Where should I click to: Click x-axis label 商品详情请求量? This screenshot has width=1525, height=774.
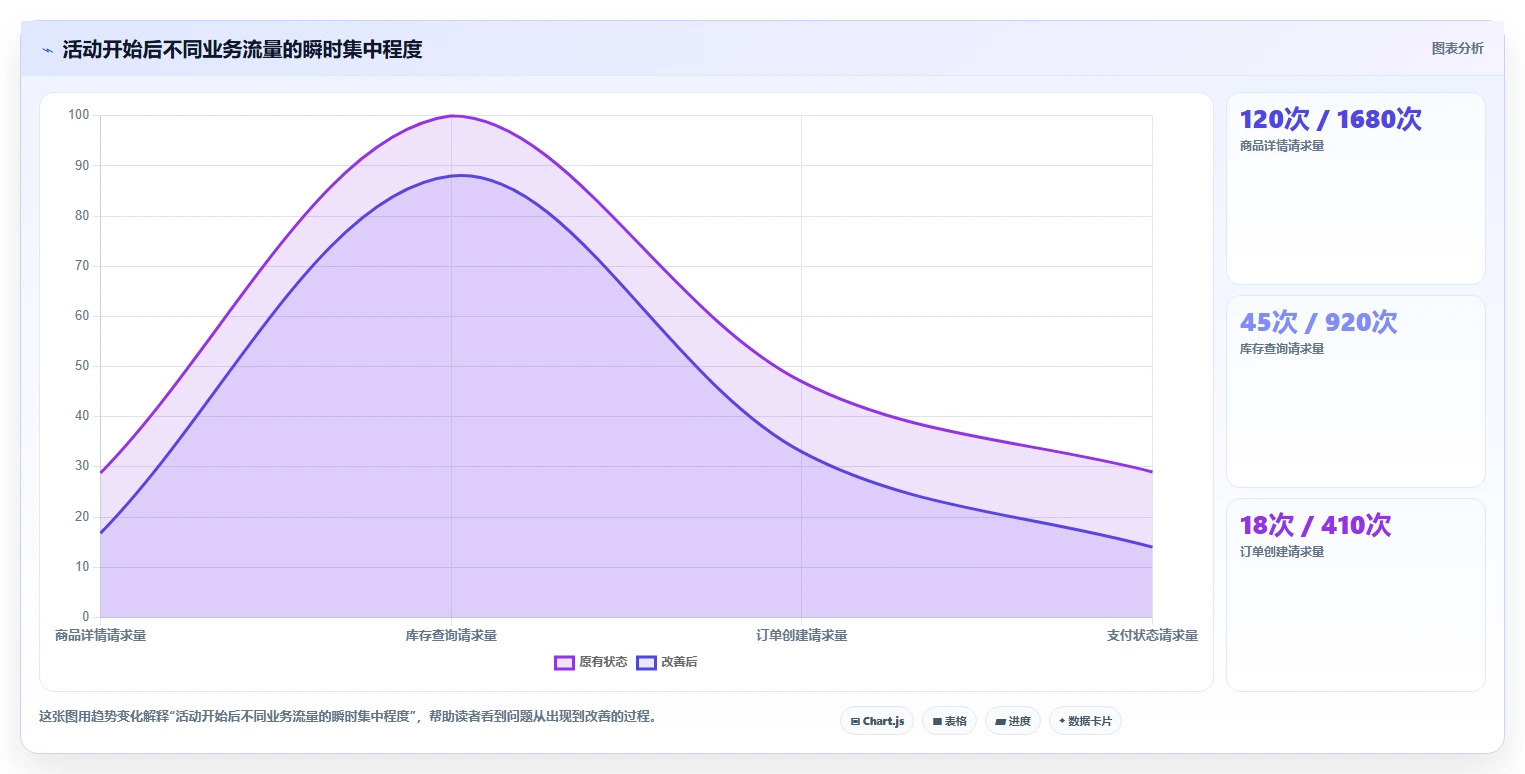click(x=100, y=635)
